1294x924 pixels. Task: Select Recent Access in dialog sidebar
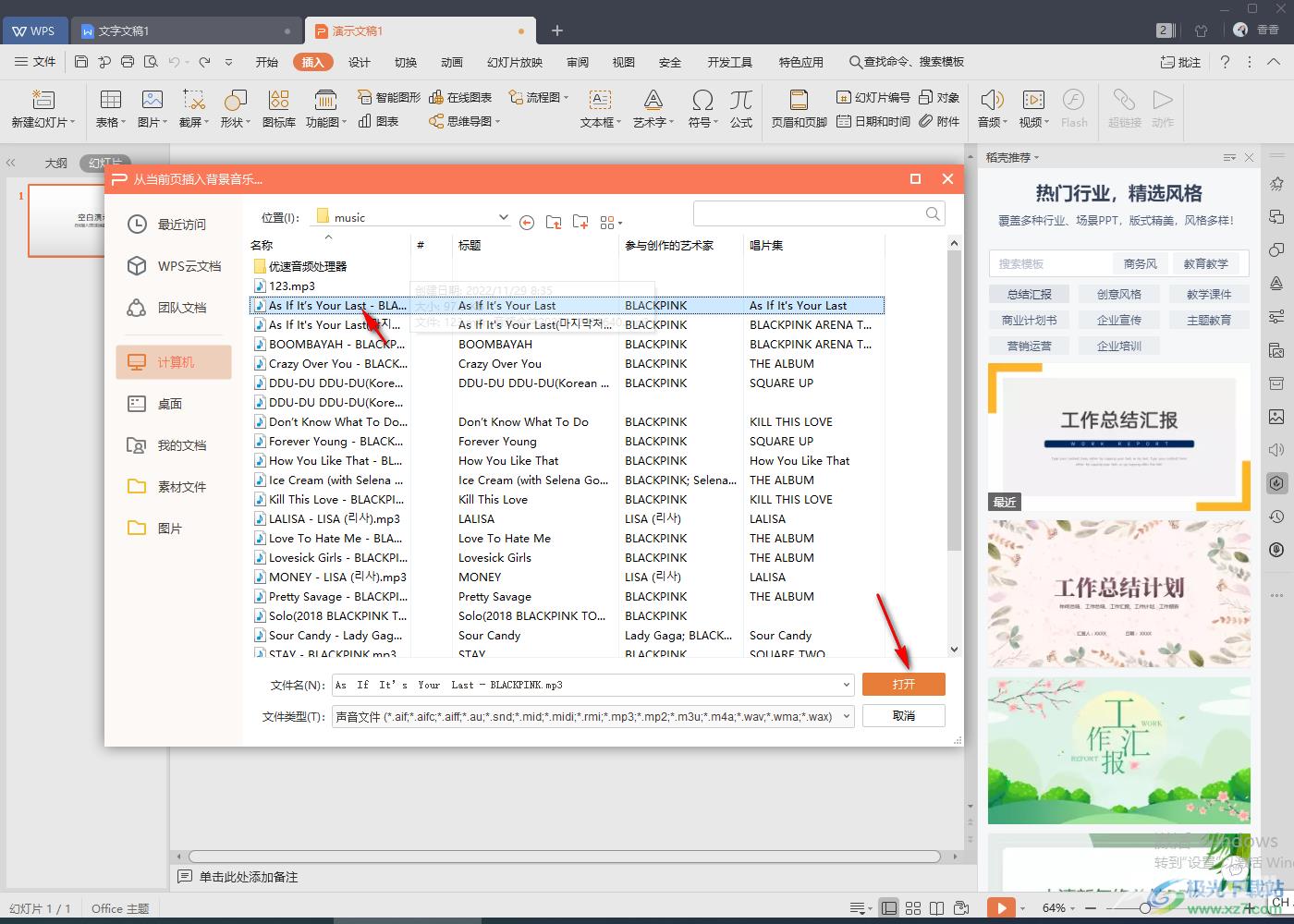(174, 224)
